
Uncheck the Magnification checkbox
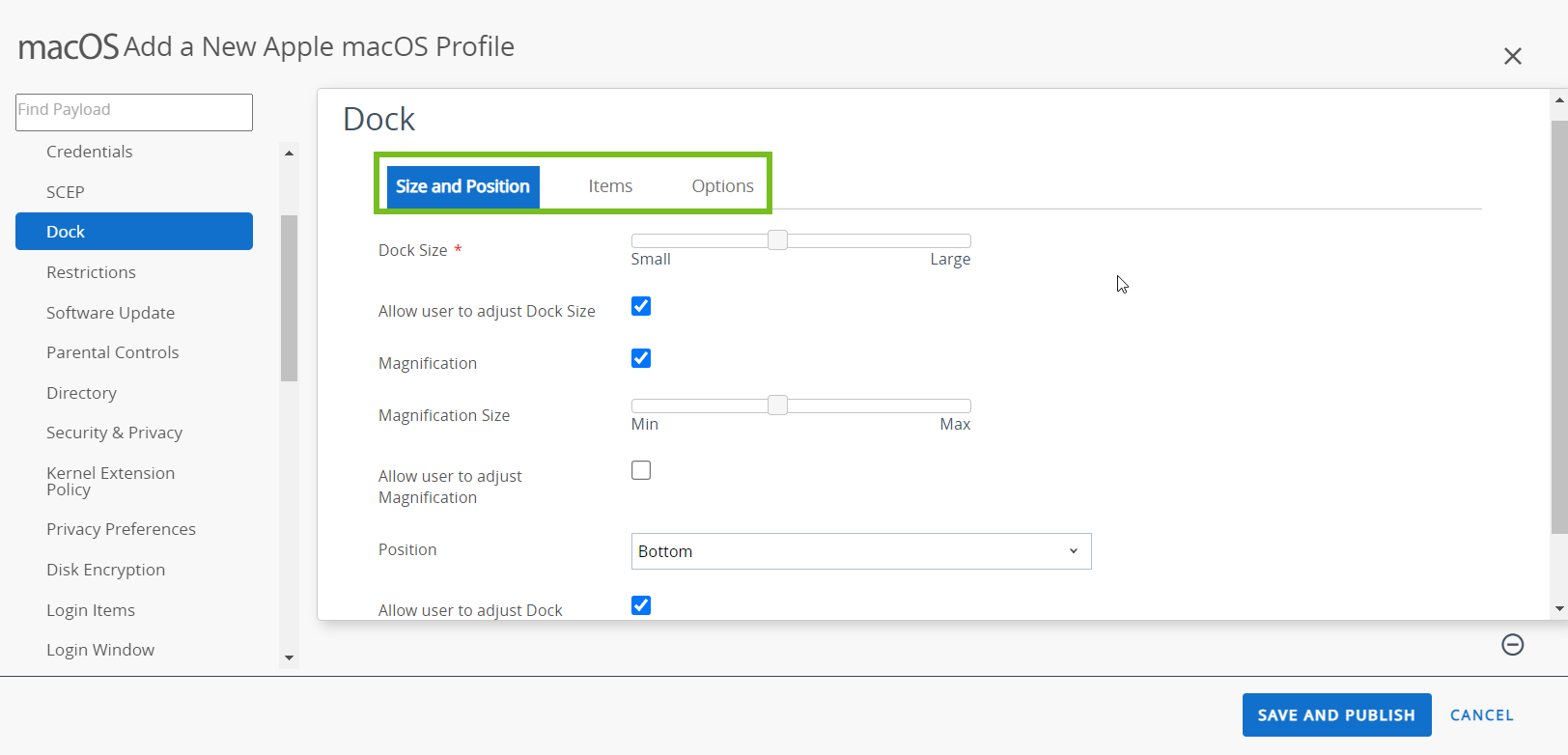(641, 358)
